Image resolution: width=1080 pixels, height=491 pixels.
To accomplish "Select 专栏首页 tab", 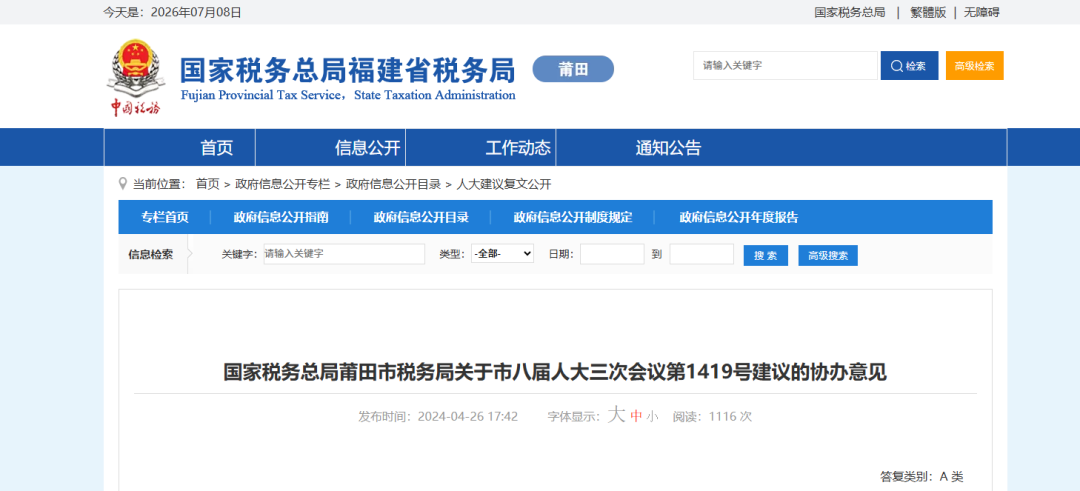I will [165, 218].
